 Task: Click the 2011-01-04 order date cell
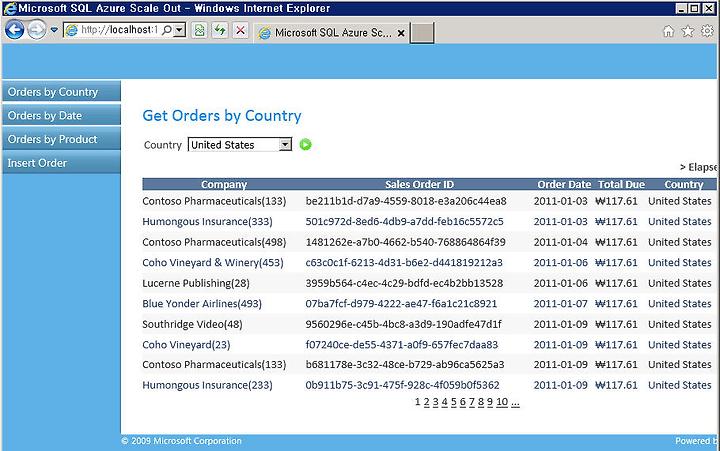pyautogui.click(x=560, y=242)
